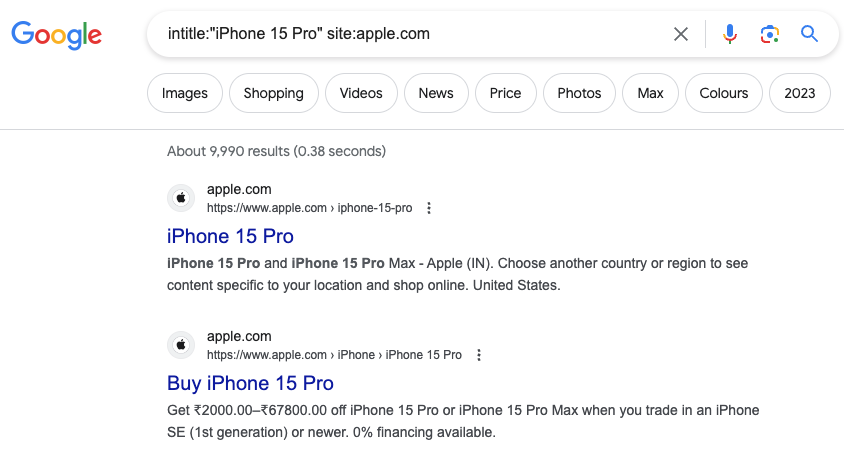Open the "Buy iPhone 15 Pro" link
Viewport: 844px width, 457px height.
(250, 383)
